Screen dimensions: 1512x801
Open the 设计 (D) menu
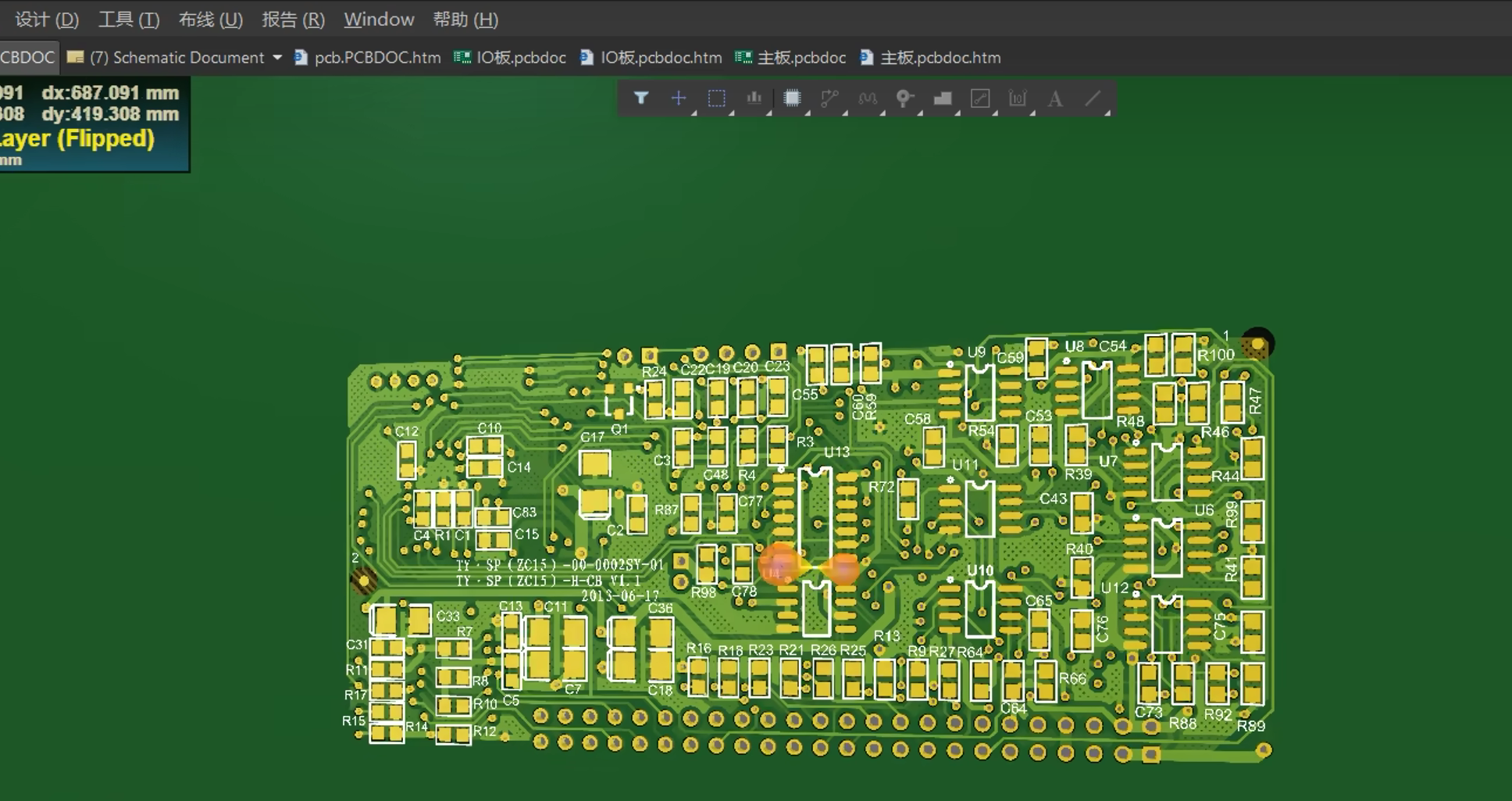pyautogui.click(x=47, y=20)
